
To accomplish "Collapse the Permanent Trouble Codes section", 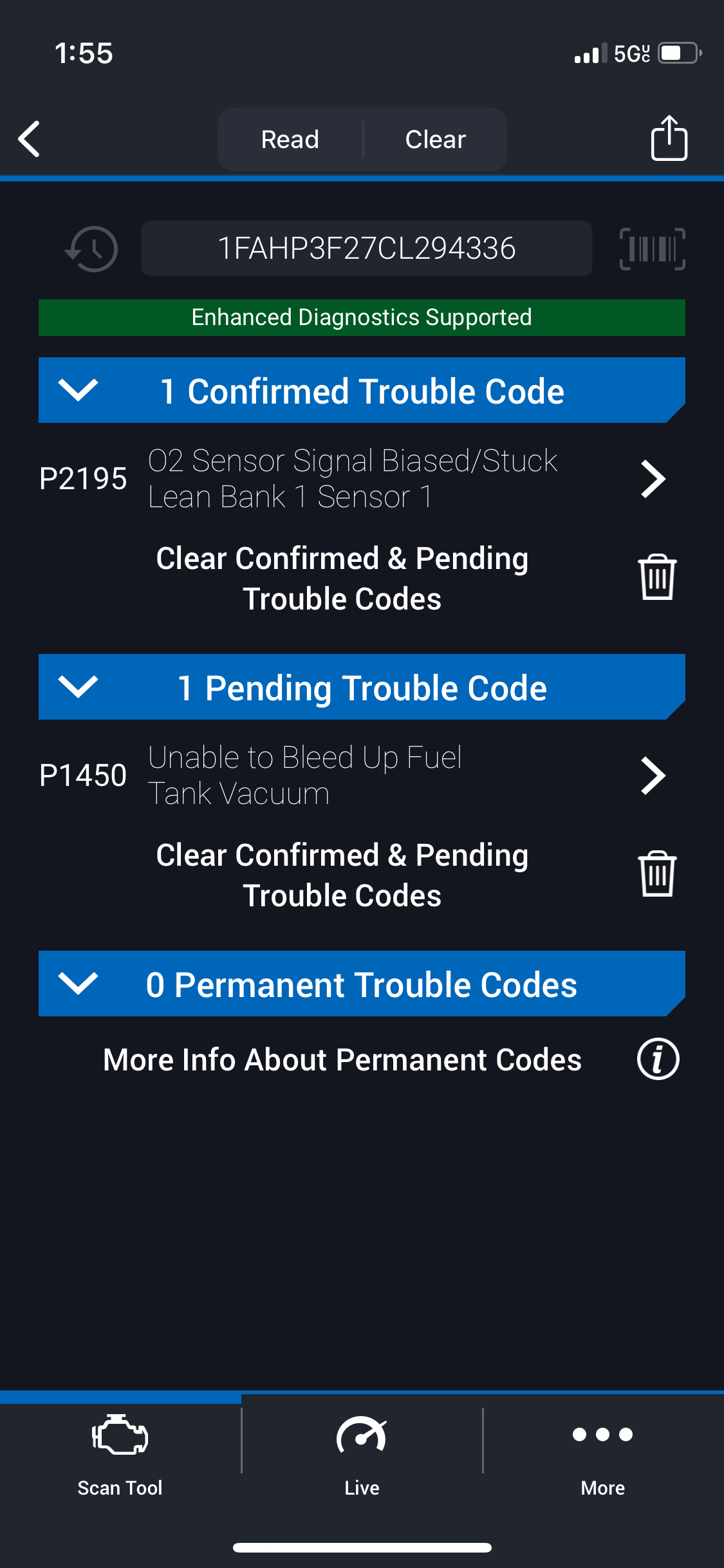I will tap(79, 984).
